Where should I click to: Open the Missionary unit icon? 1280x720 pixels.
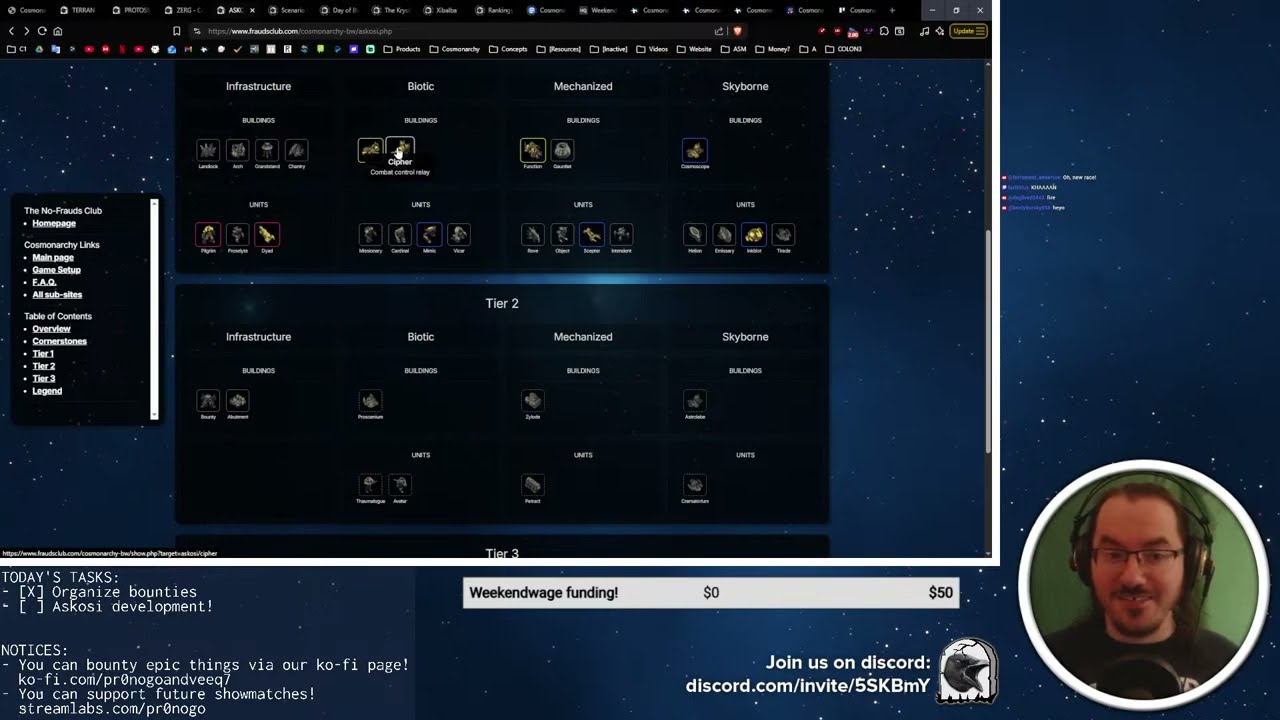point(370,234)
